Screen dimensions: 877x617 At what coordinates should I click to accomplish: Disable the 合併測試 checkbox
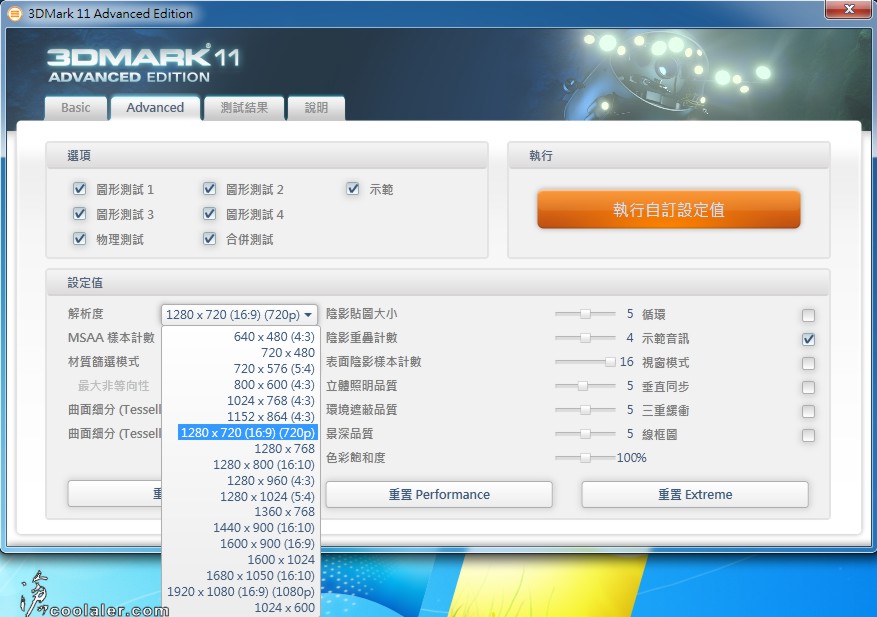pyautogui.click(x=209, y=239)
